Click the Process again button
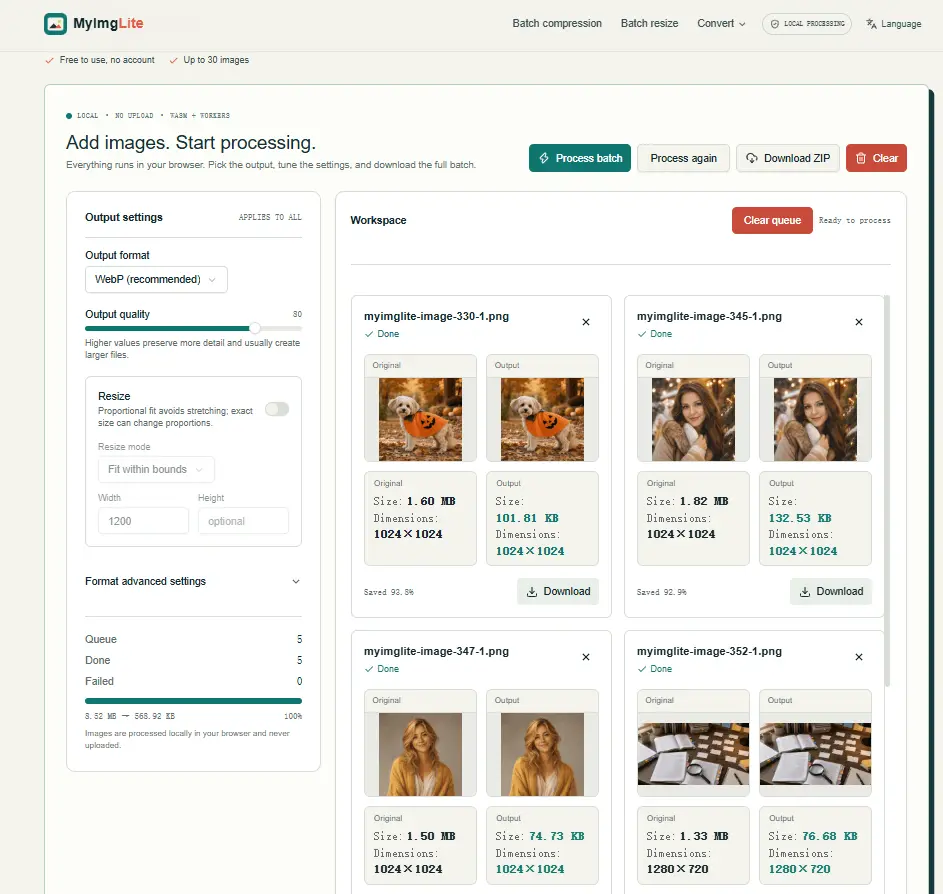Viewport: 943px width, 894px height. [x=683, y=158]
